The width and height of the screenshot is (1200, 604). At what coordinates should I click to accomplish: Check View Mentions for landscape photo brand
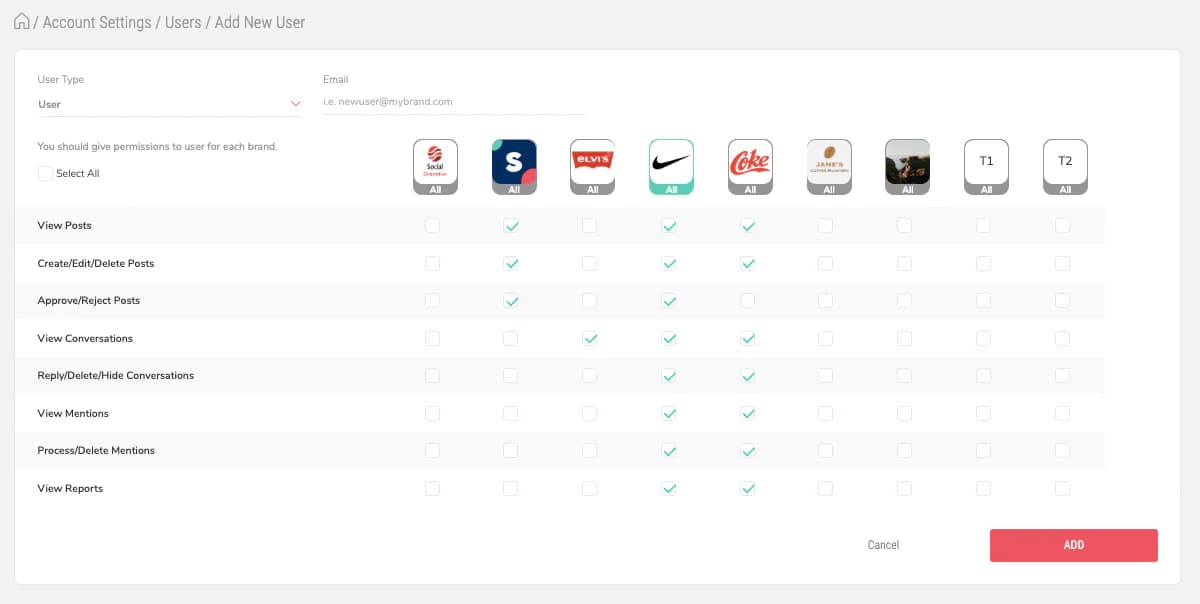(x=905, y=414)
